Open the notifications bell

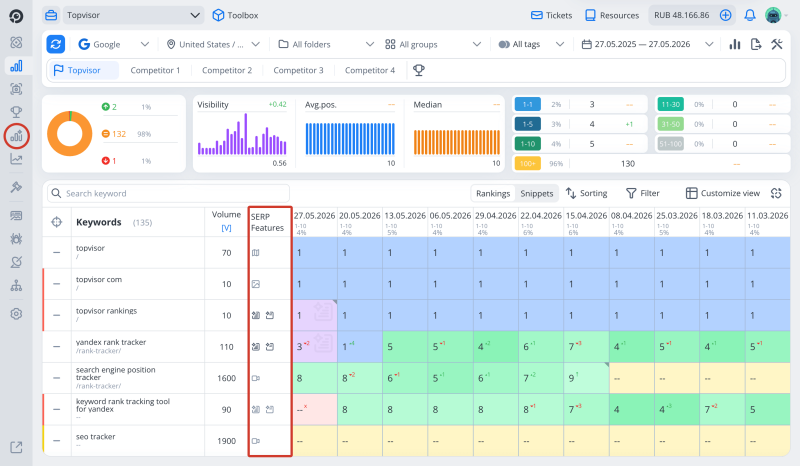749,15
